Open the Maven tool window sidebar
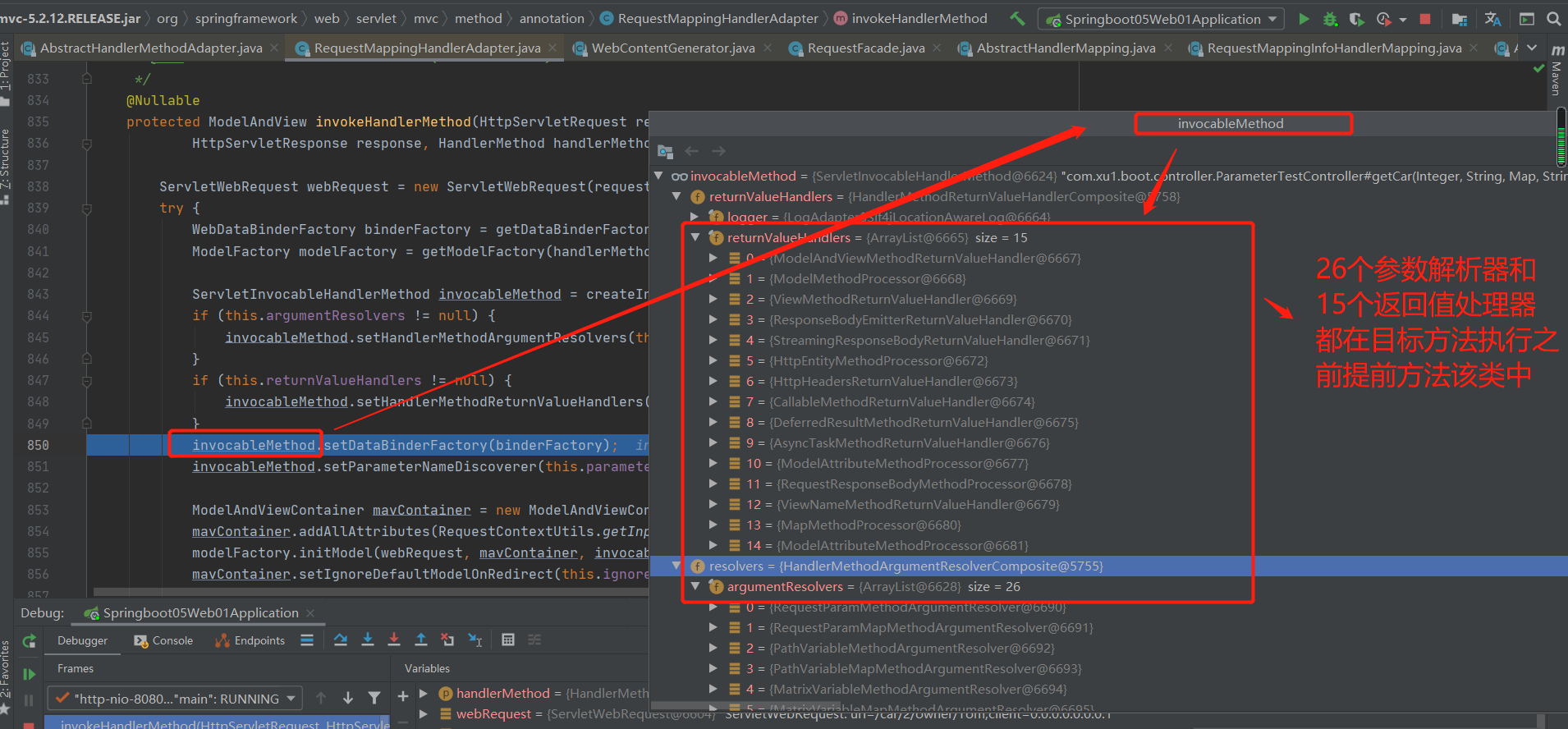Image resolution: width=1568 pixels, height=729 pixels. point(1557,72)
